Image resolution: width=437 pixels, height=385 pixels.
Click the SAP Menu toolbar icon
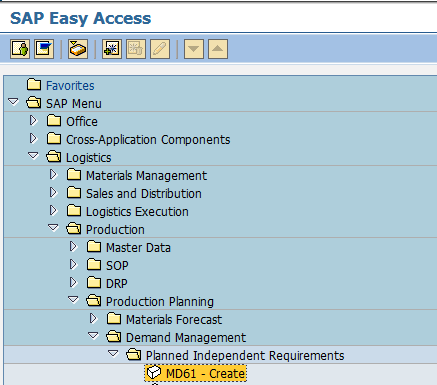(44, 49)
